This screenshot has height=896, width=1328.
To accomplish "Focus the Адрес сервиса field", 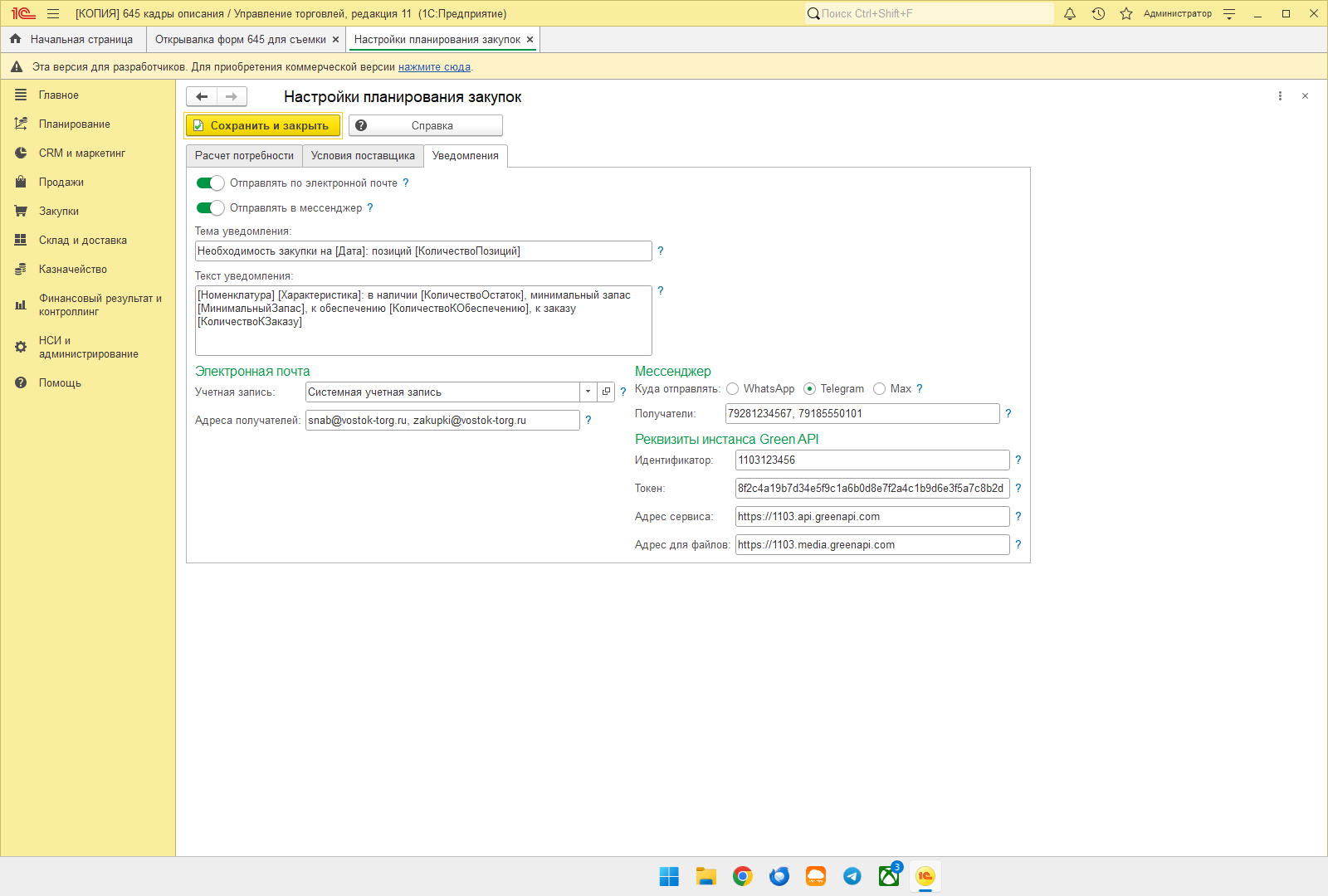I will [x=872, y=516].
